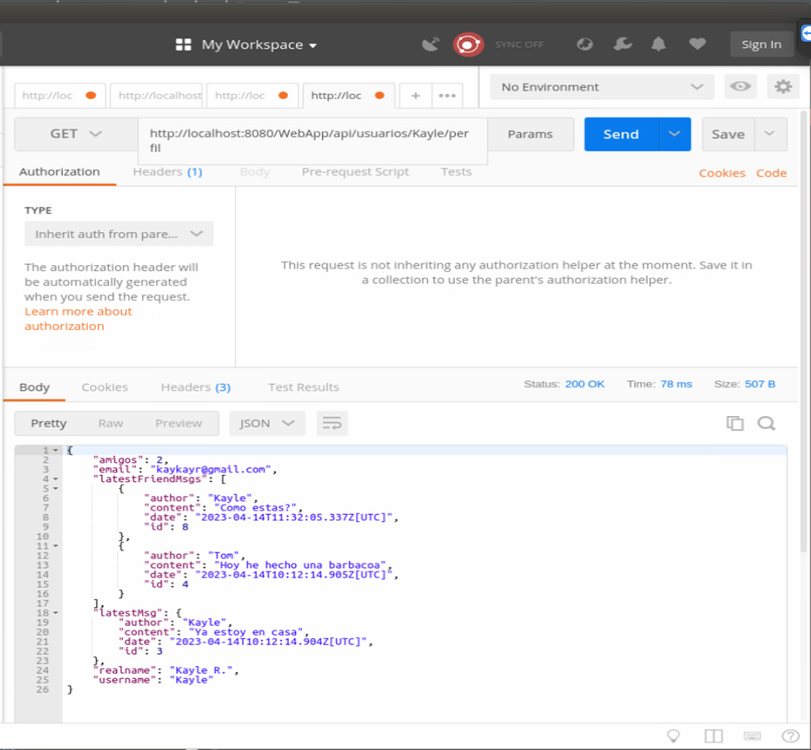
Task: Toggle two-pane view icon in status bar
Action: click(713, 736)
